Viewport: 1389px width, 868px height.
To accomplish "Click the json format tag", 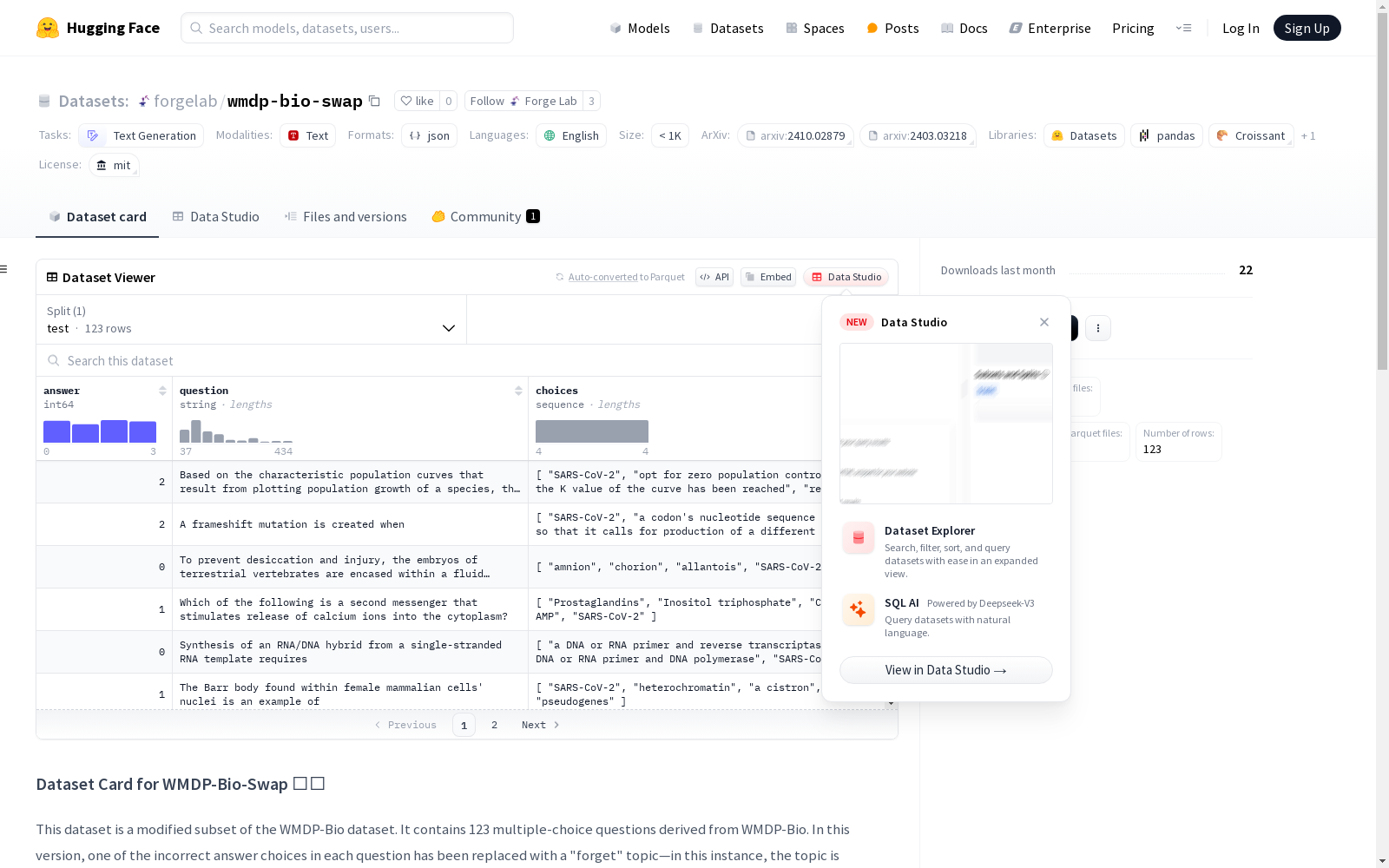I will (429, 135).
